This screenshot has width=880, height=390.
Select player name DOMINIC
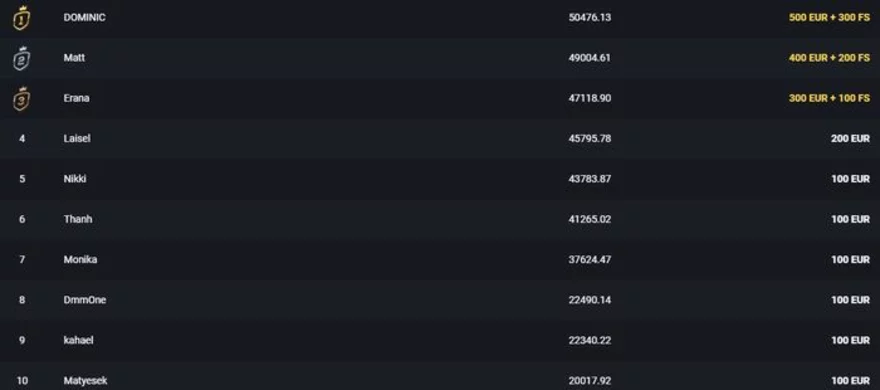tap(84, 17)
